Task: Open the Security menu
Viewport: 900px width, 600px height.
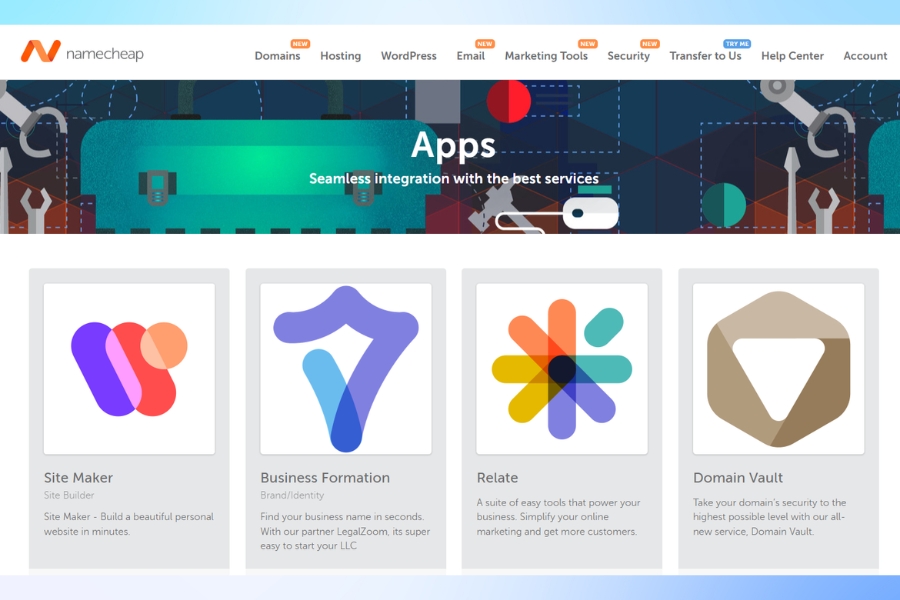Action: click(x=629, y=56)
